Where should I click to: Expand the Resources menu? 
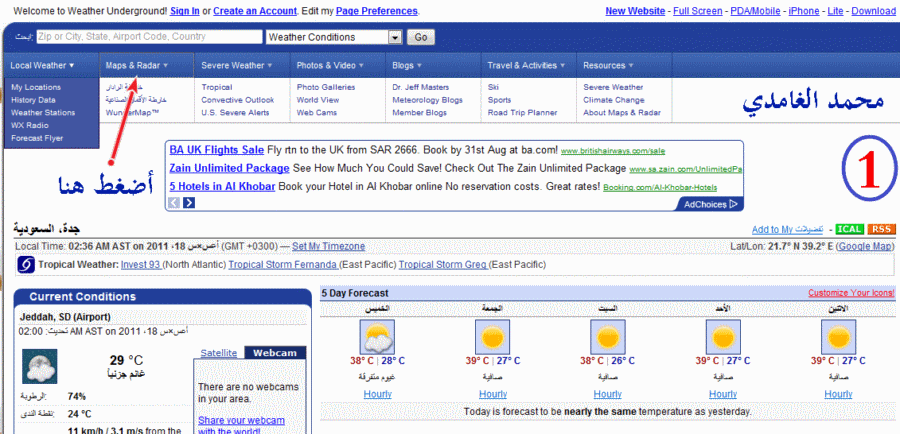(608, 65)
